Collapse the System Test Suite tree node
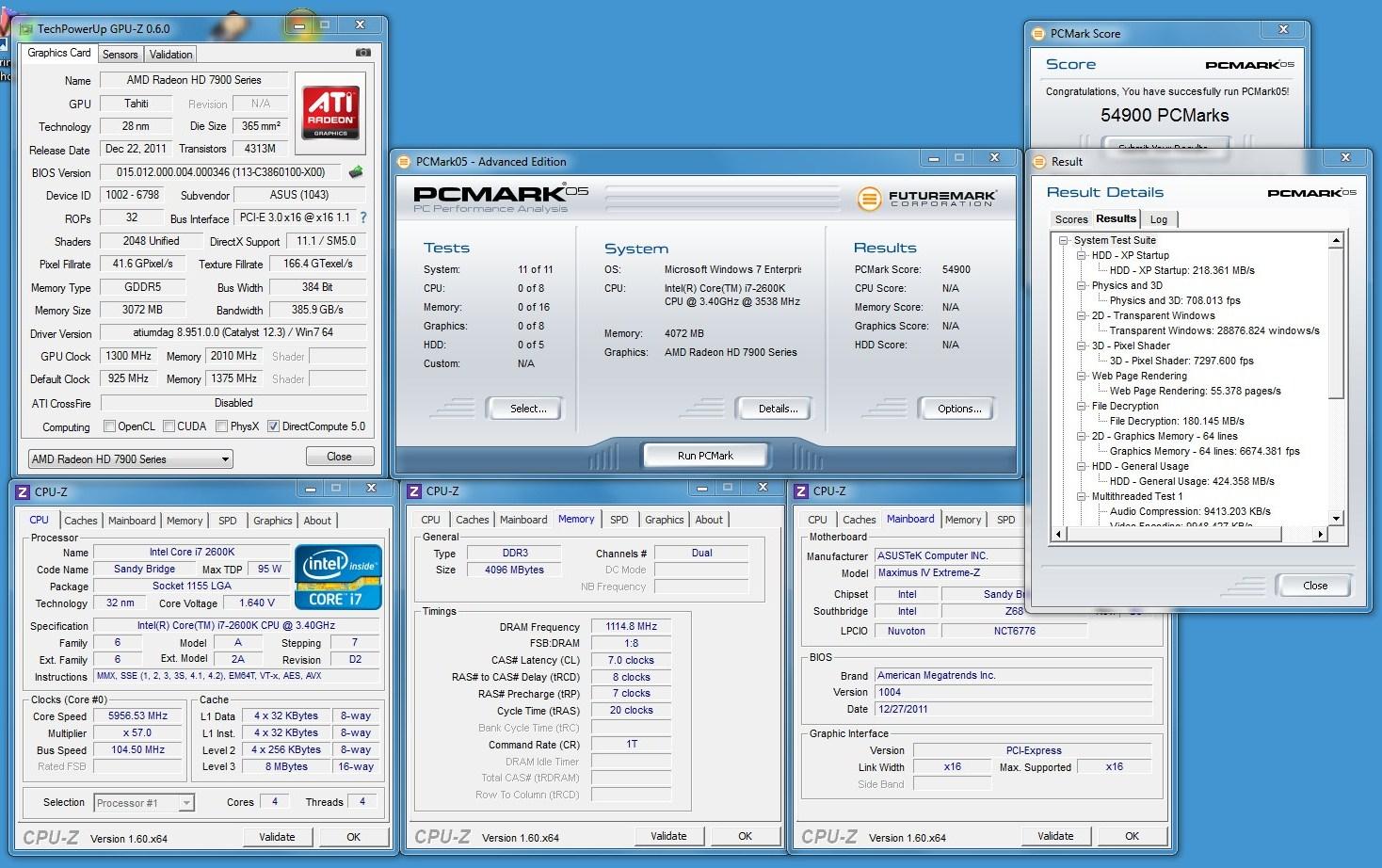1382x868 pixels. point(1065,240)
